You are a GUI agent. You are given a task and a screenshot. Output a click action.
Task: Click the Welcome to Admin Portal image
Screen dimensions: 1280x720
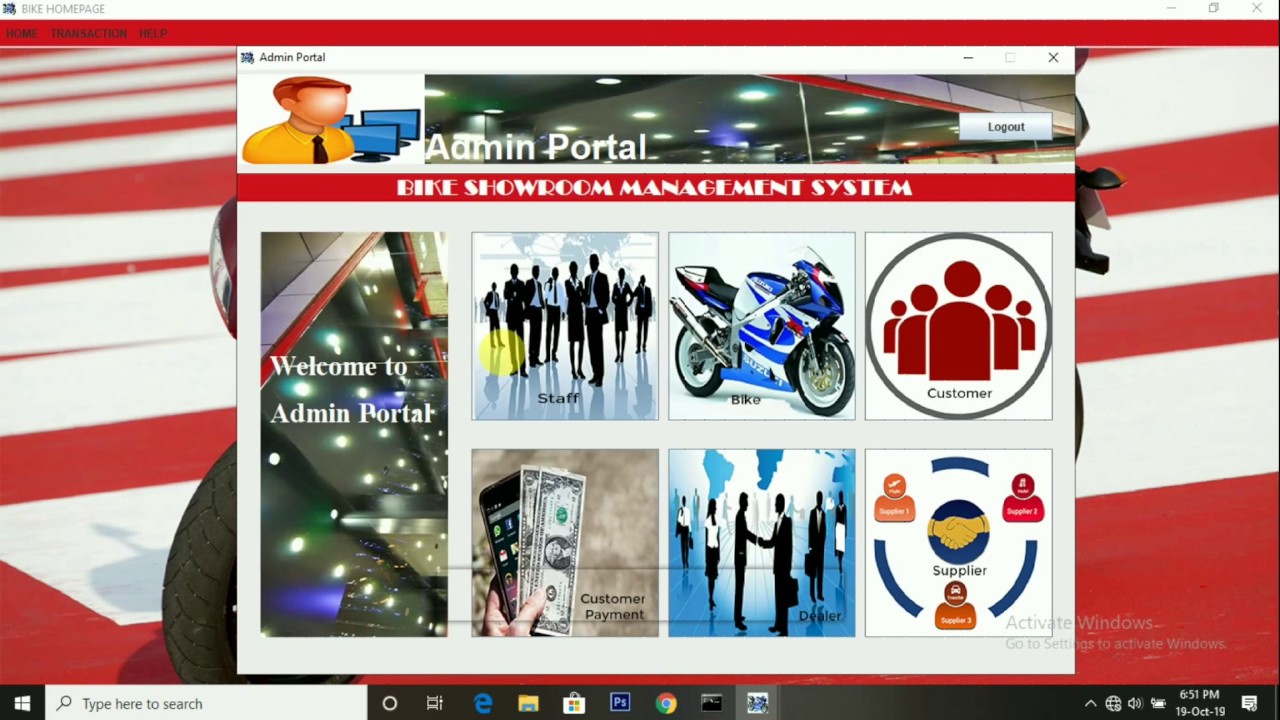click(x=354, y=435)
